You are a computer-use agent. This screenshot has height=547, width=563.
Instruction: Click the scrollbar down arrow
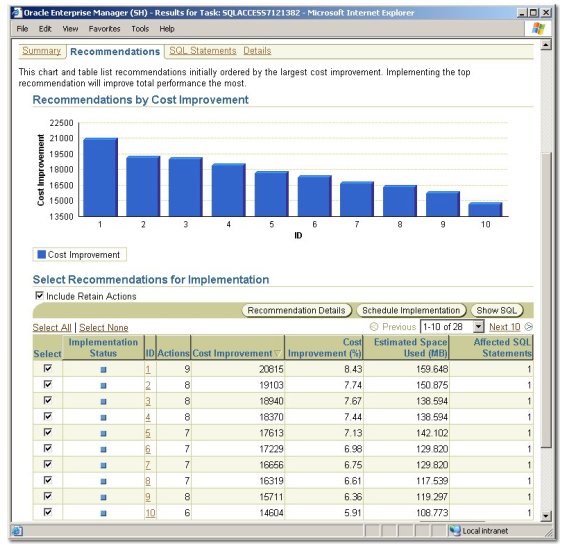tap(546, 516)
